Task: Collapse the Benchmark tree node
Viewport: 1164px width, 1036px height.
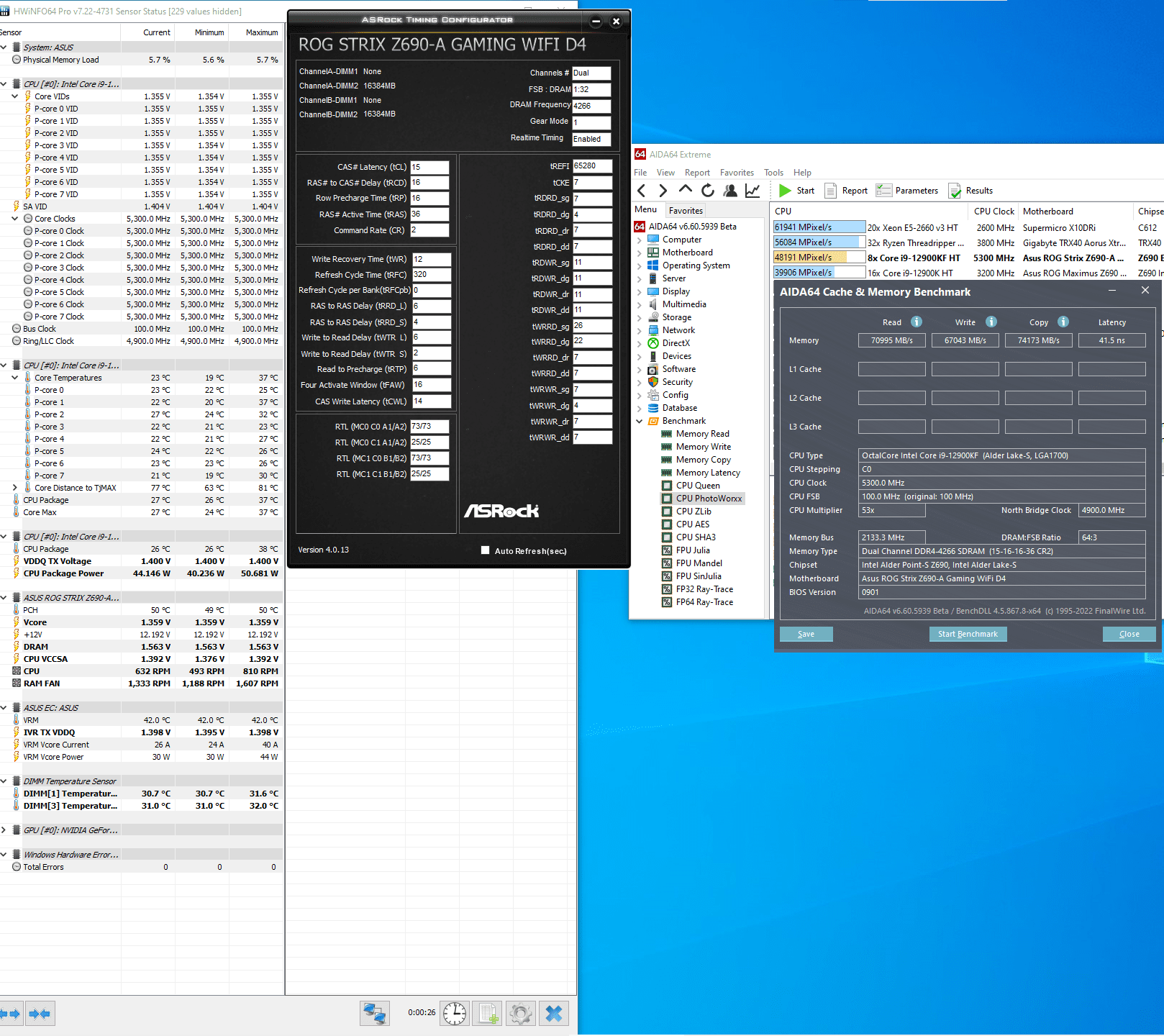Action: [640, 421]
